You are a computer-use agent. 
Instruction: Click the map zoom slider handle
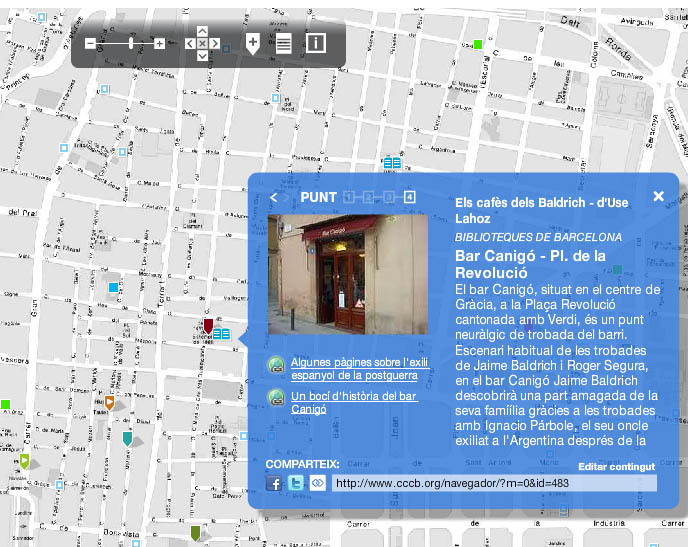[131, 43]
